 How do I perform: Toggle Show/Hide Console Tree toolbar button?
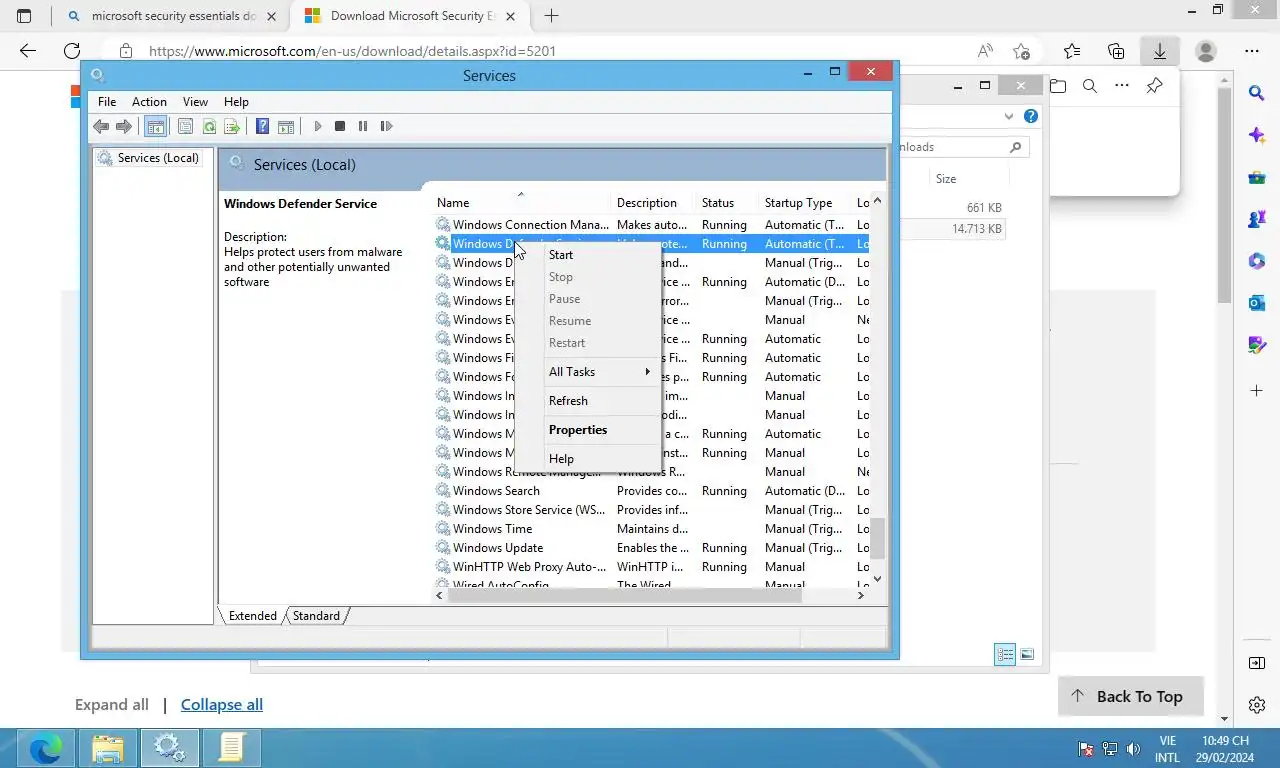tap(155, 126)
